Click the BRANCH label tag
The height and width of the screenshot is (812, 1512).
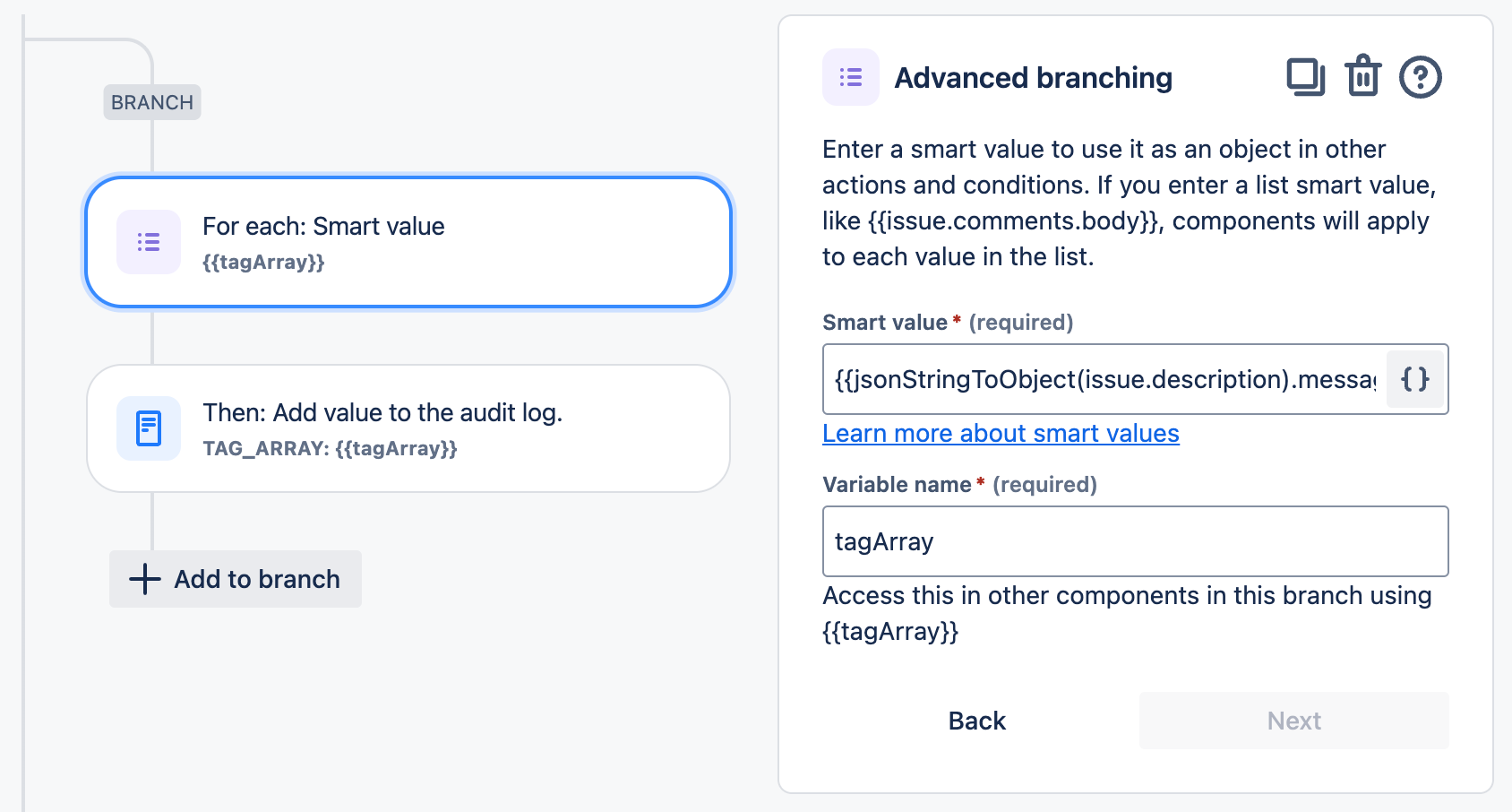click(152, 102)
